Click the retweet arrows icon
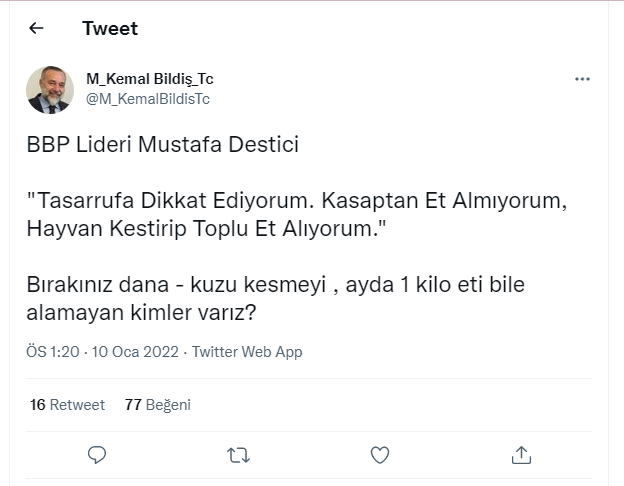 pos(238,455)
